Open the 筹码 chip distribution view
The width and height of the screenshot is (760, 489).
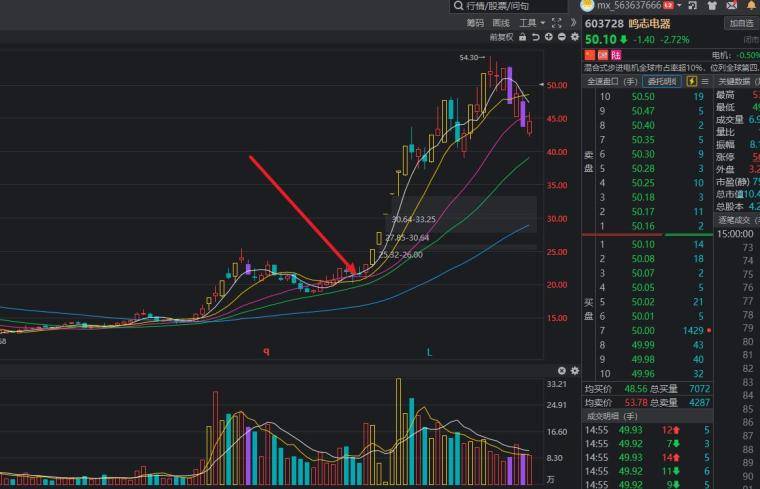click(475, 23)
